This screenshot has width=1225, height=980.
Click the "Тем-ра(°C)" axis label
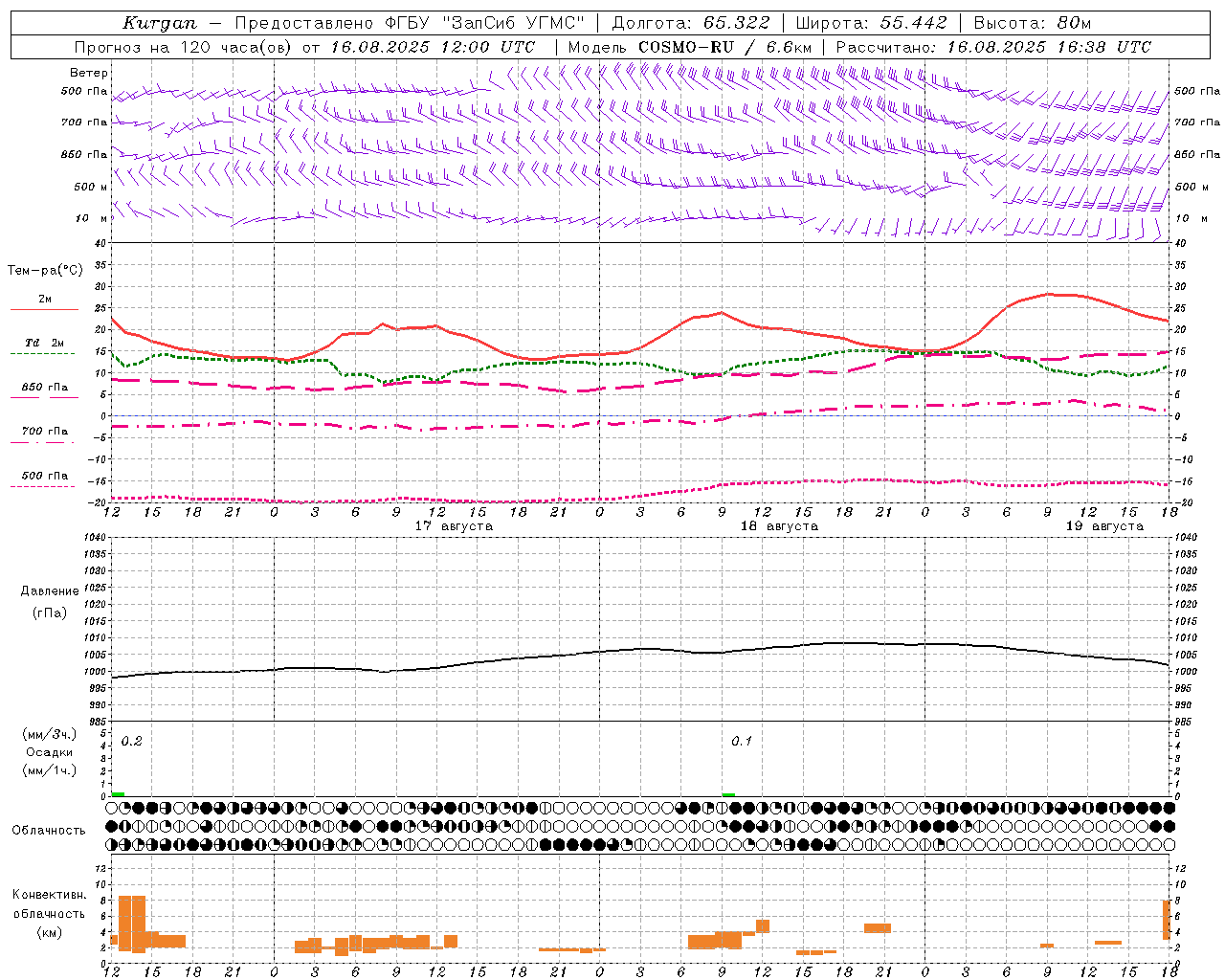[x=45, y=271]
